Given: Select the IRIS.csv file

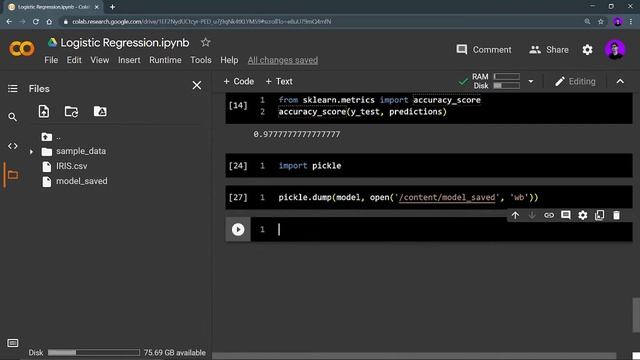Looking at the screenshot, I should pyautogui.click(x=71, y=166).
